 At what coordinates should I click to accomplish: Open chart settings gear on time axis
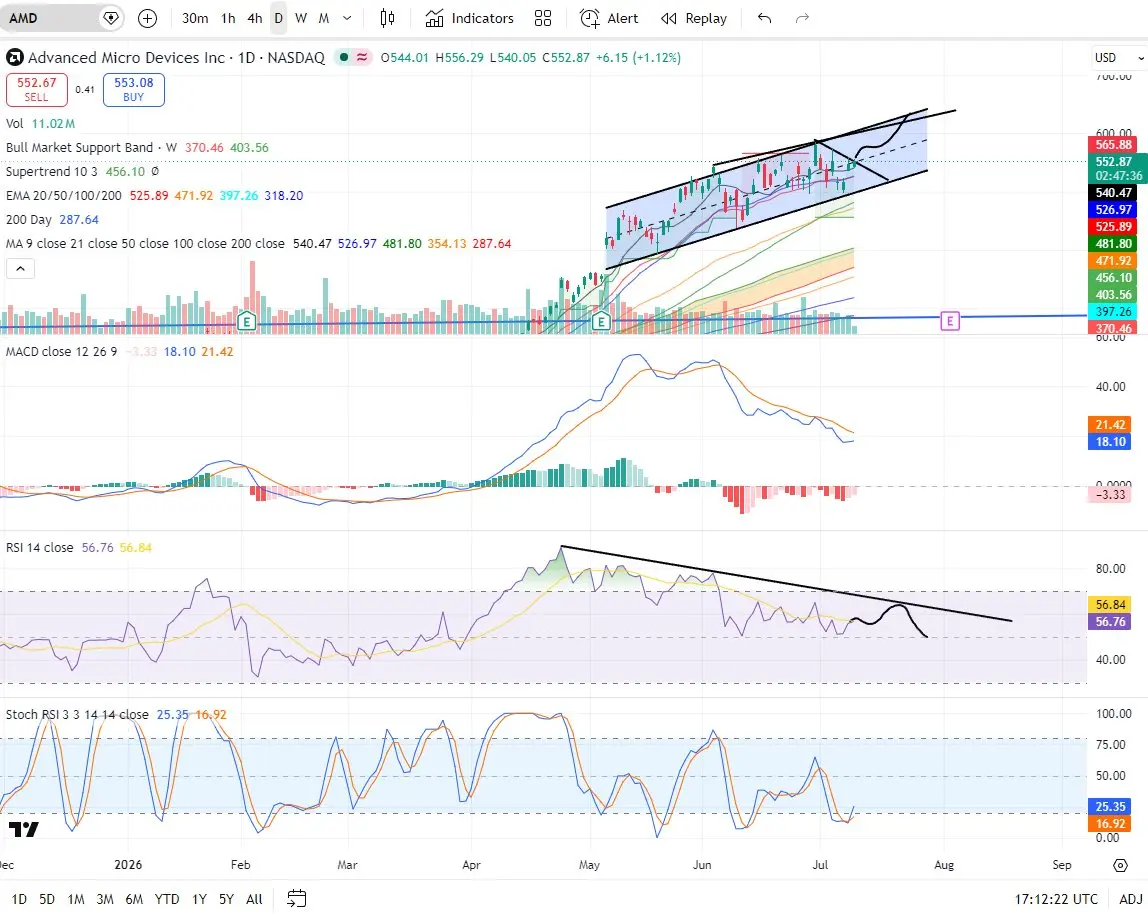[x=1120, y=865]
